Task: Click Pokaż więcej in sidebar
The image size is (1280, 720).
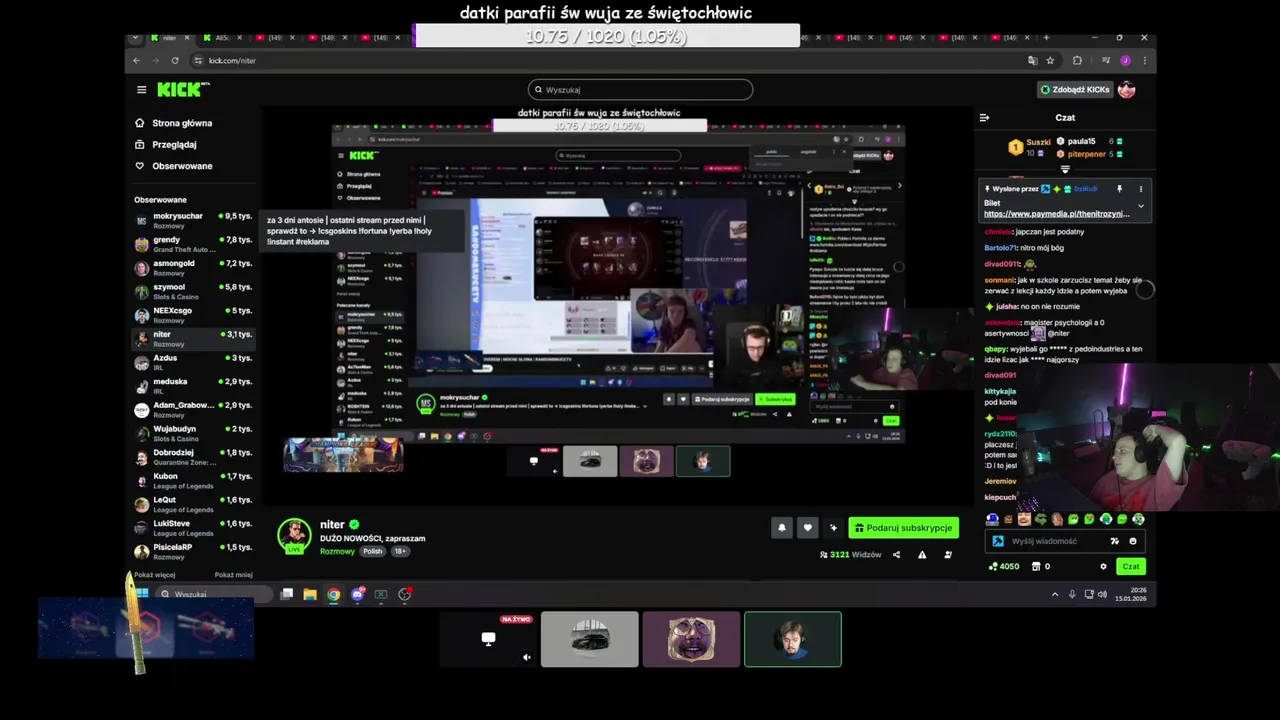Action: (154, 575)
